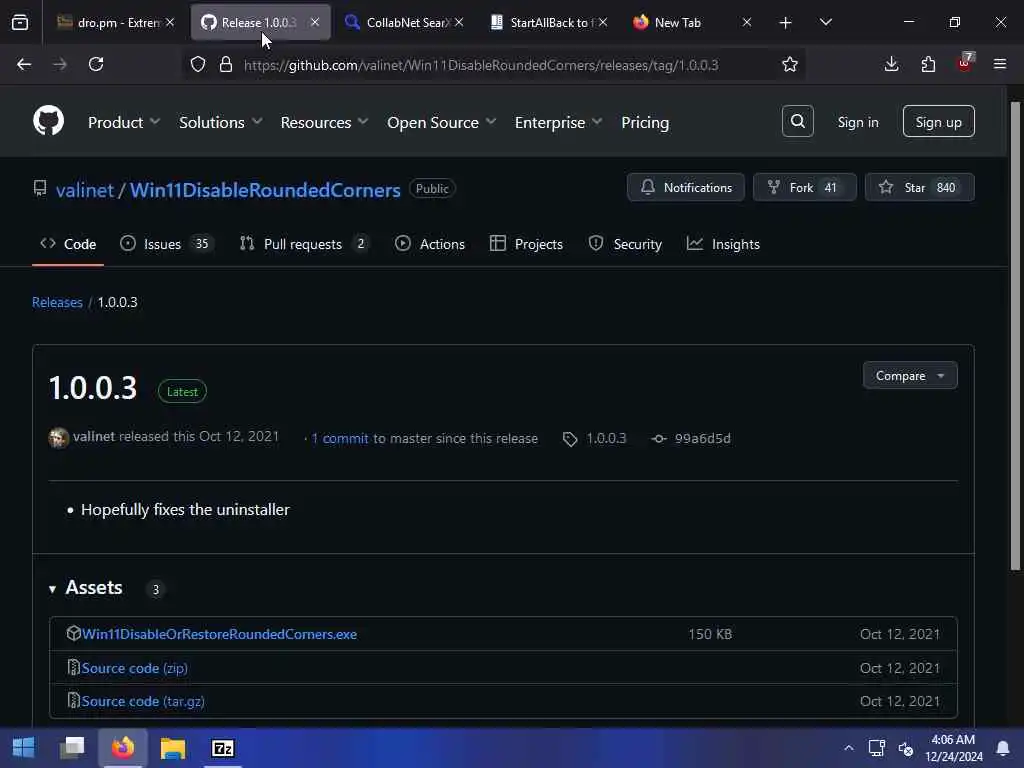Open File Explorer from the taskbar
1024x768 pixels.
[173, 748]
